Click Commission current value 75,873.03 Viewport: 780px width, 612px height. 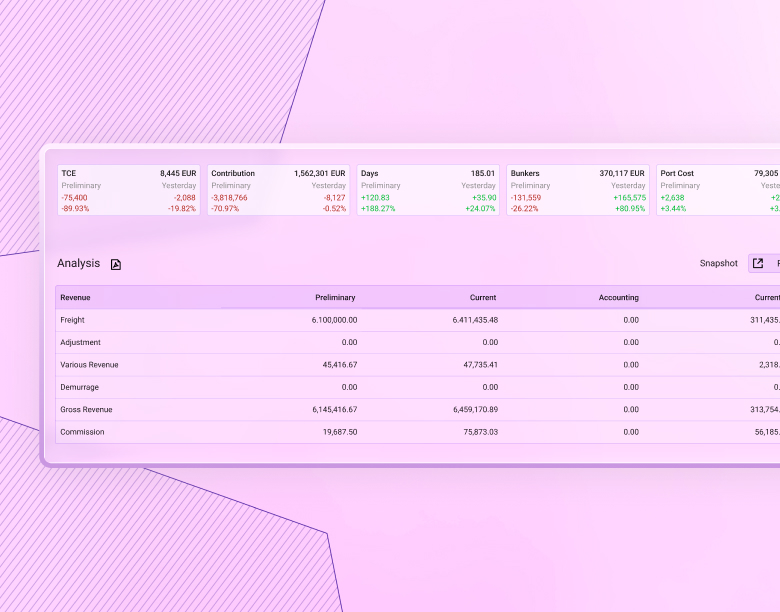coord(481,432)
